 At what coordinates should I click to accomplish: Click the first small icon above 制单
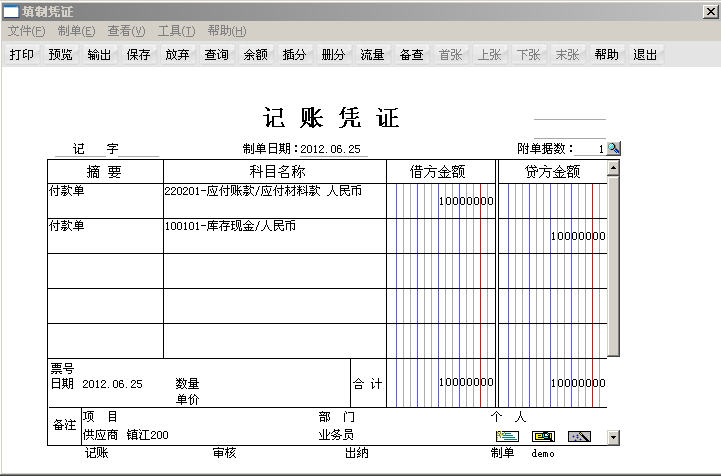tap(507, 436)
